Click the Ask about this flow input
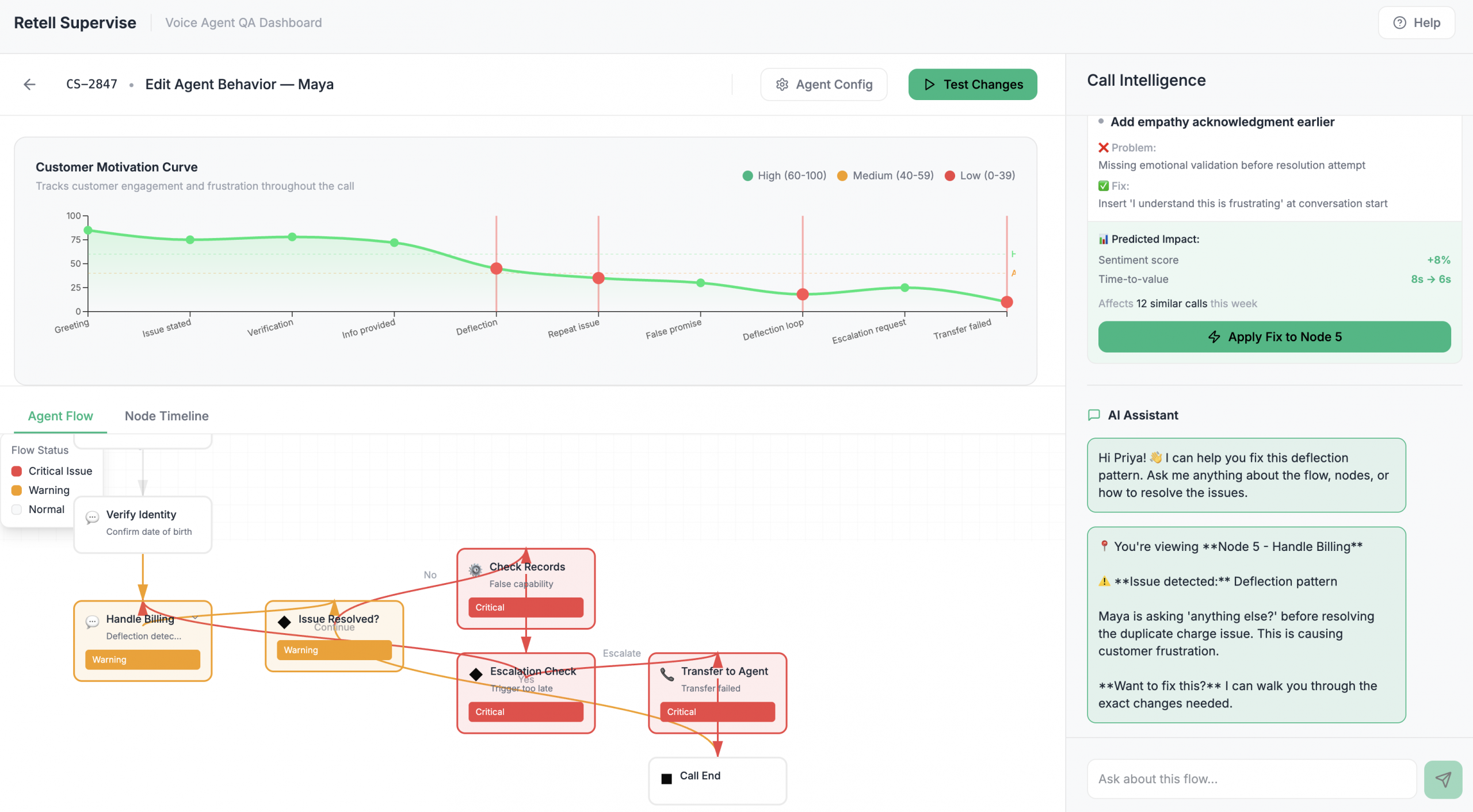The width and height of the screenshot is (1473, 812). coord(1251,779)
